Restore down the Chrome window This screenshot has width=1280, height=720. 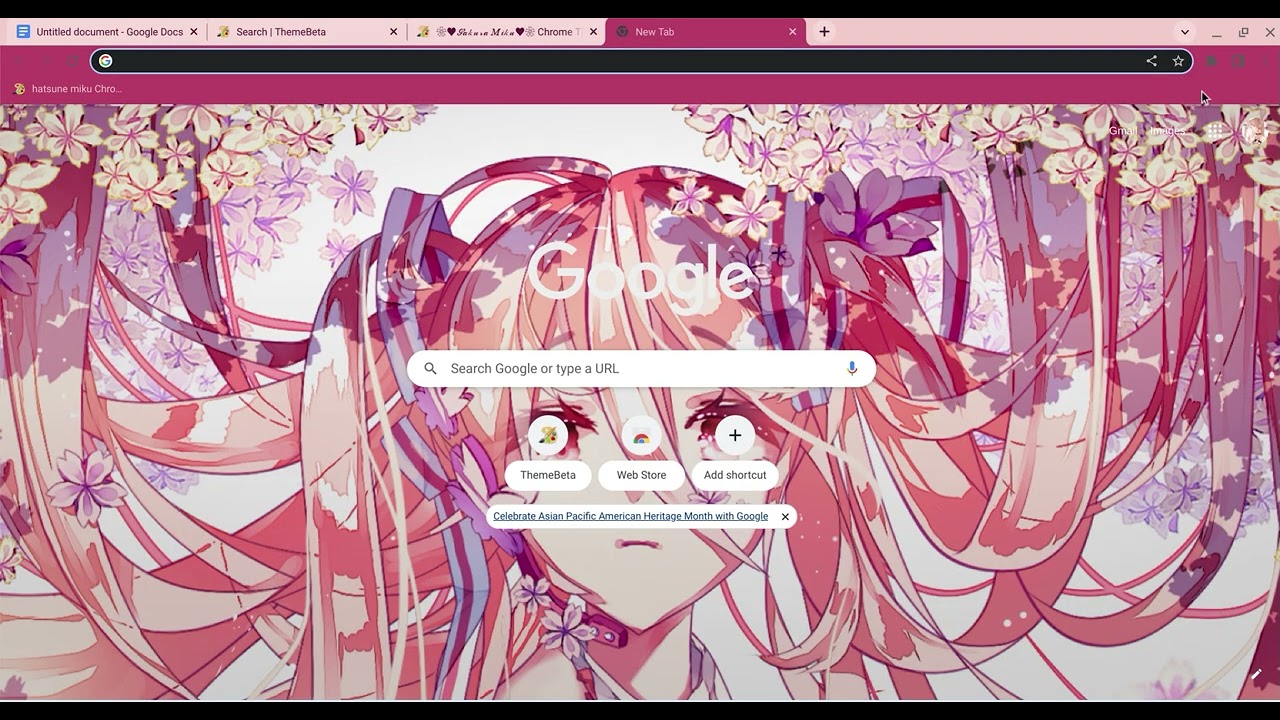pyautogui.click(x=1243, y=32)
